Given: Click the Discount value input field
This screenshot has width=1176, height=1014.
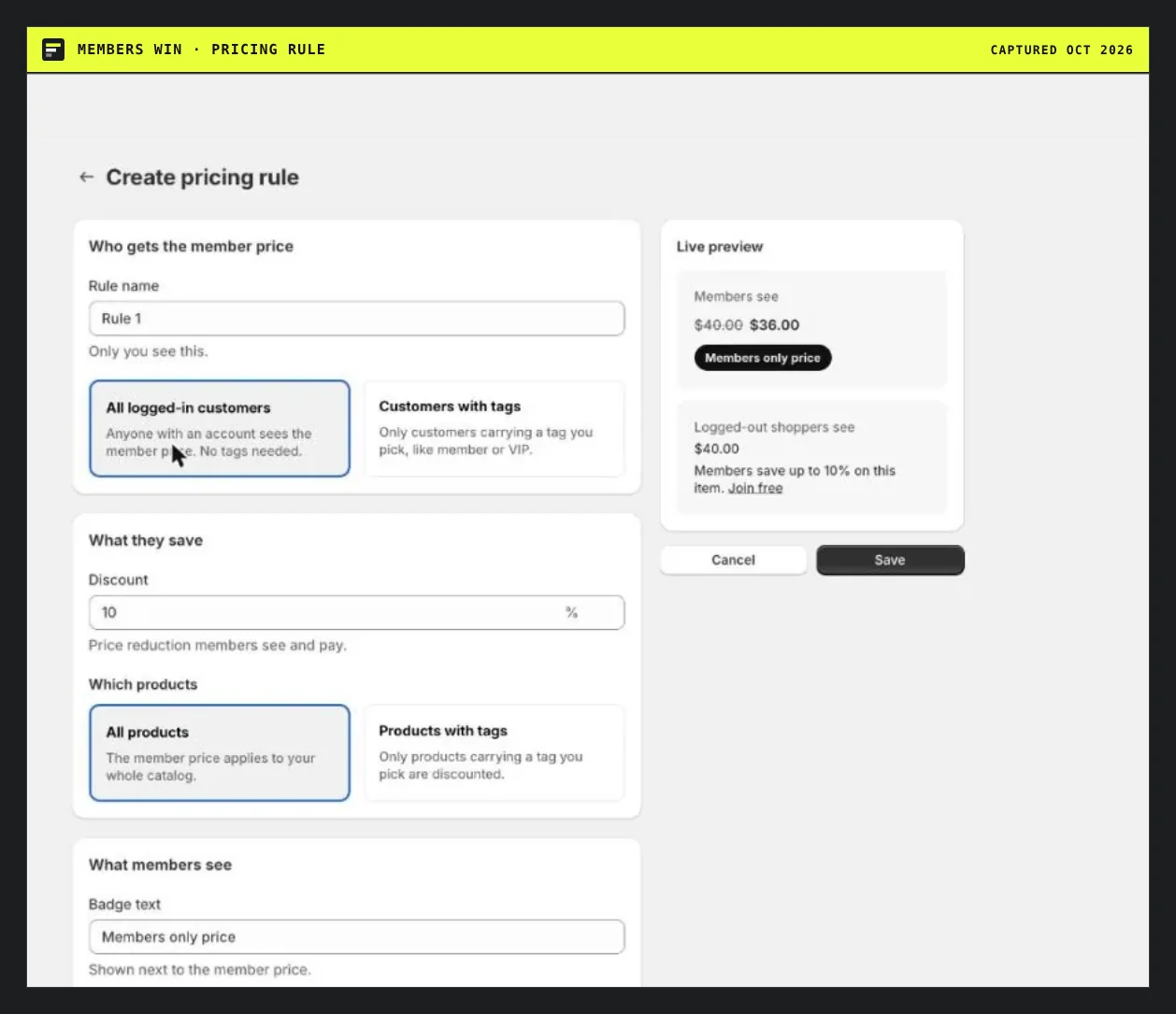Looking at the screenshot, I should [x=356, y=612].
